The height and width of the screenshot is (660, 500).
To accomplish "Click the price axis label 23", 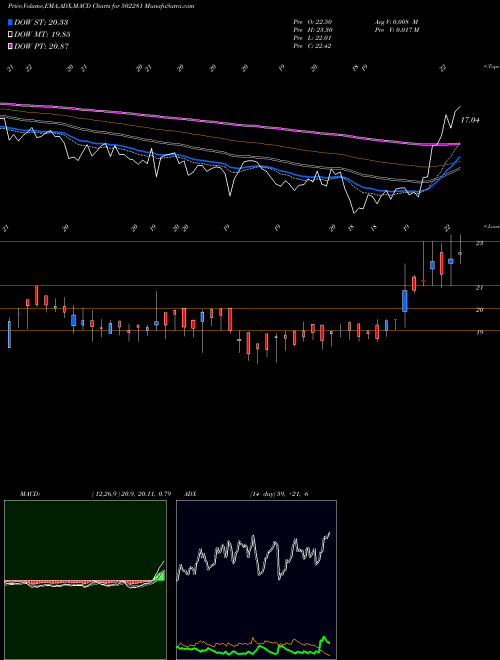I will coord(479,243).
